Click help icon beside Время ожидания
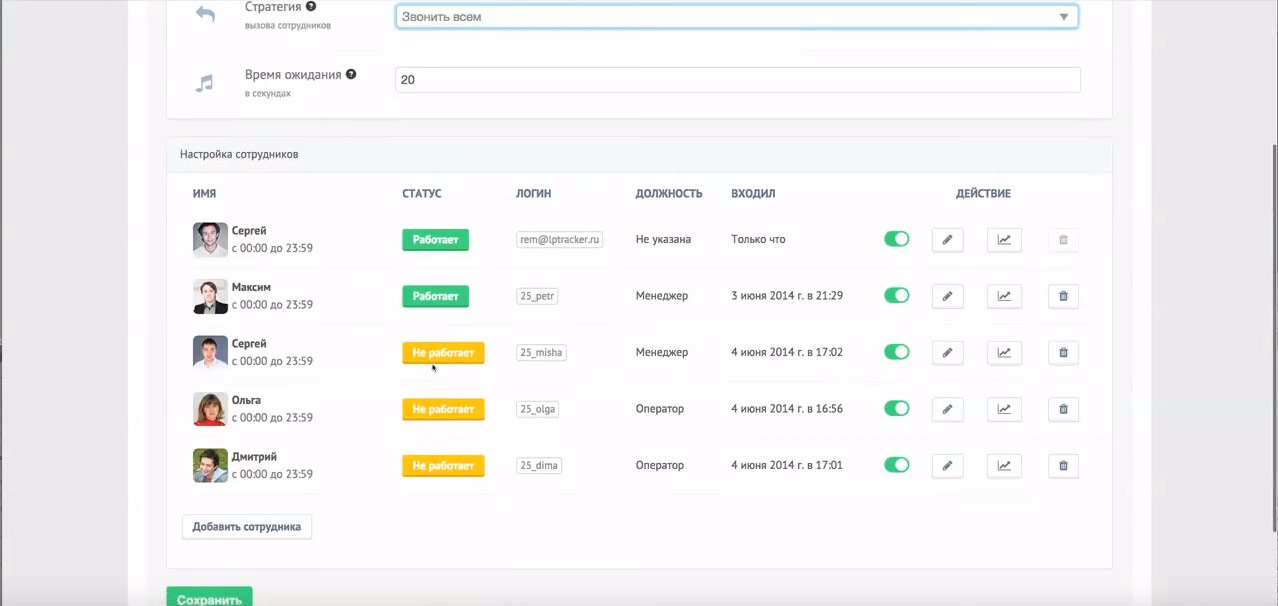Image resolution: width=1278 pixels, height=606 pixels. coord(351,74)
